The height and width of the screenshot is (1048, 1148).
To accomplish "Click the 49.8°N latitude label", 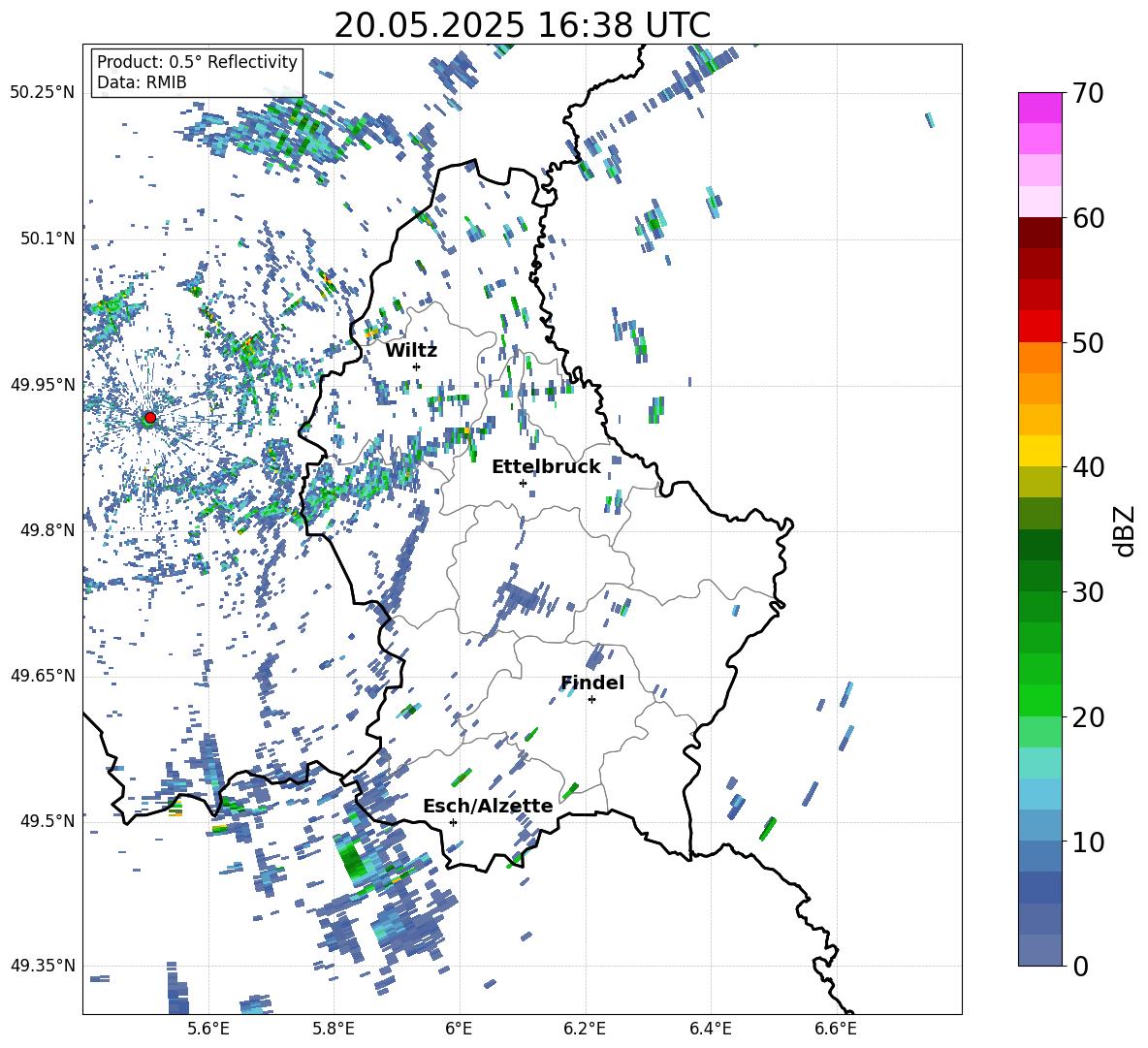I will [x=48, y=530].
